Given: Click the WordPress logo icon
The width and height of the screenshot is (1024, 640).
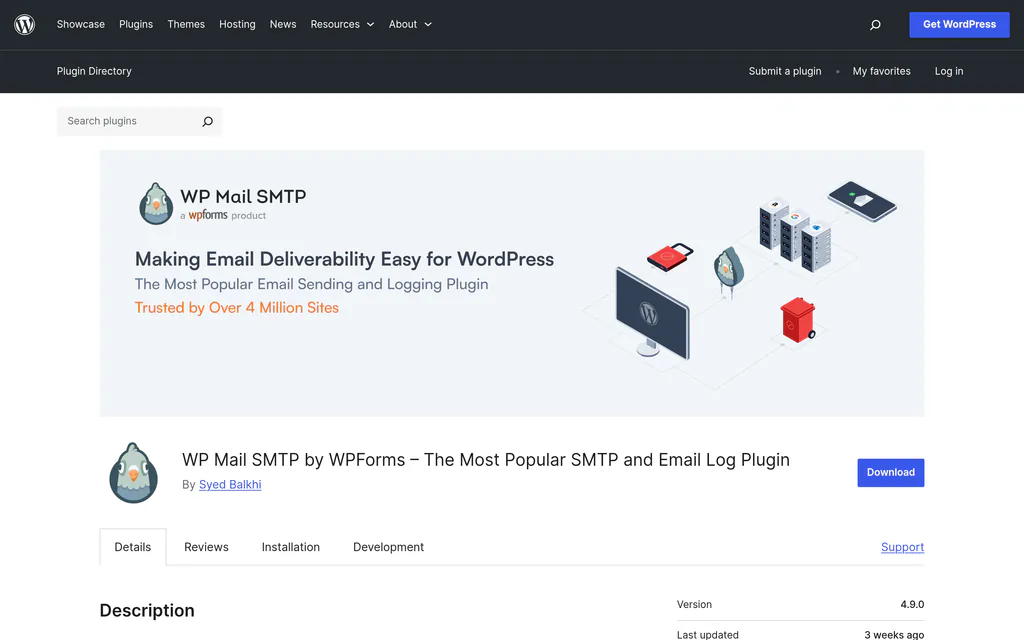Looking at the screenshot, I should click(25, 24).
